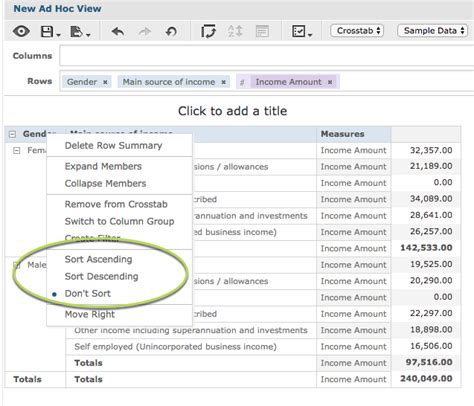The image size is (474, 406).
Task: Open the save floppy disk menu
Action: point(50,32)
